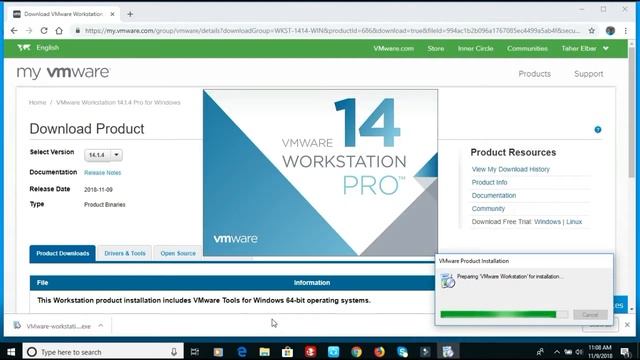Click the browser address bar URL
640x360 pixels.
coord(332,31)
